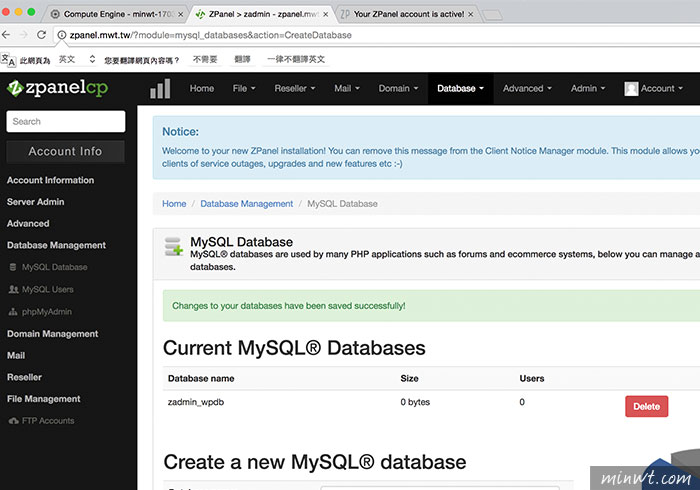The image size is (700, 490).
Task: Switch to the Compute Engine browser tab
Action: (x=117, y=14)
